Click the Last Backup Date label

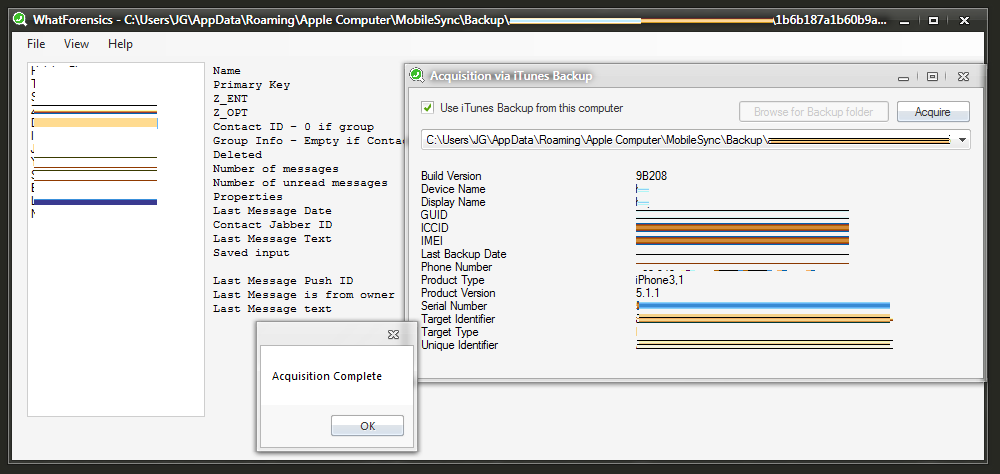[464, 254]
